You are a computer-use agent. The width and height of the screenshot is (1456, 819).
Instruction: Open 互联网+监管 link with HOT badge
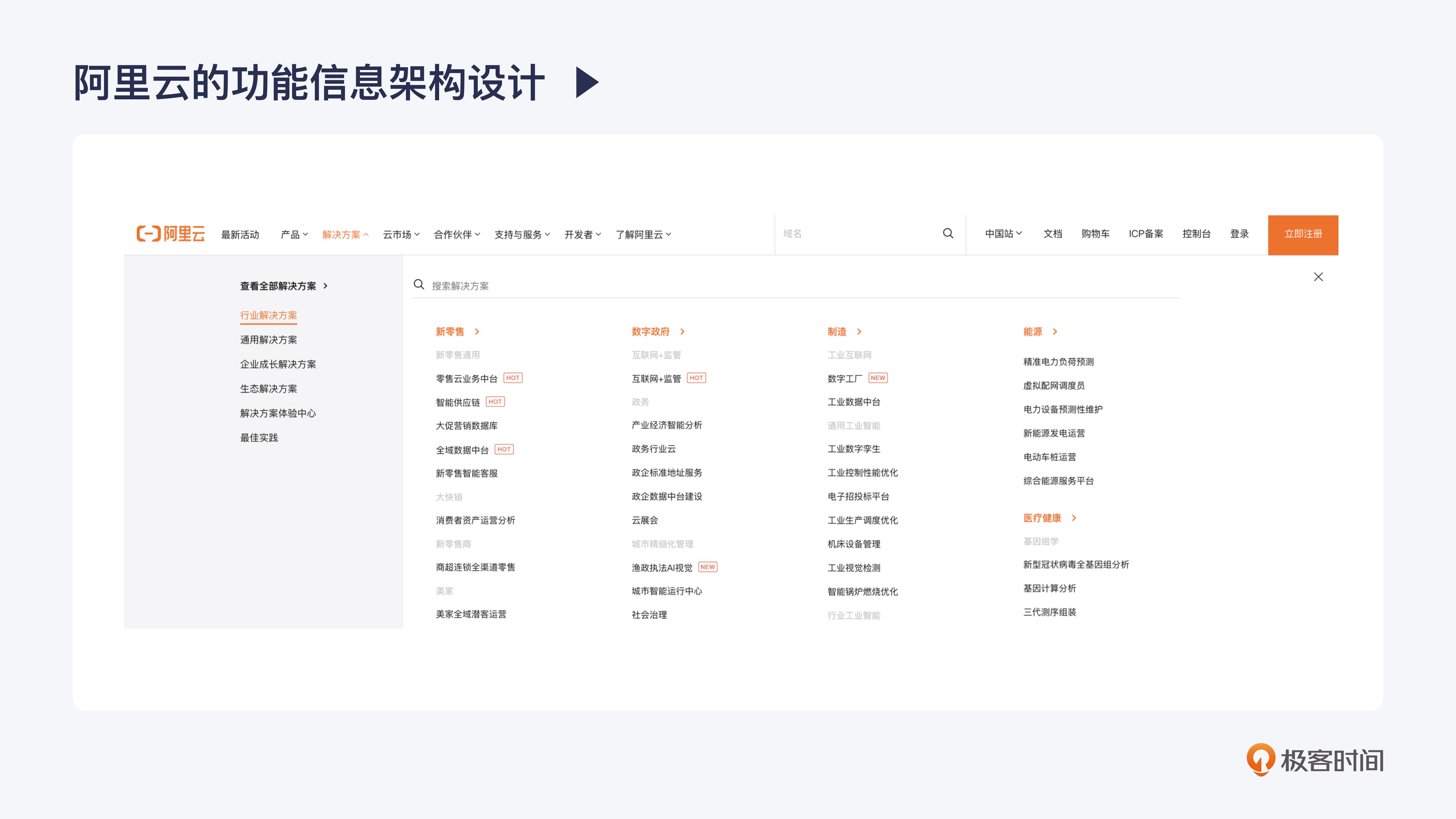coord(656,379)
